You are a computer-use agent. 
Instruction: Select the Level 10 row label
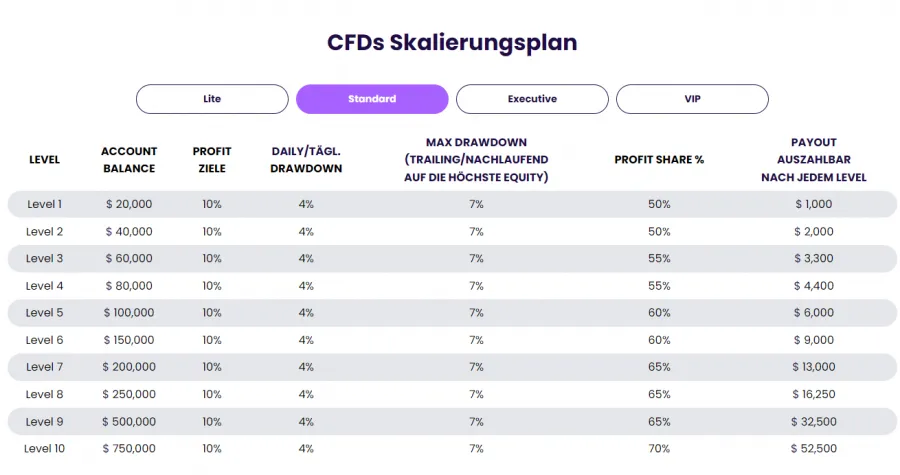click(x=44, y=448)
